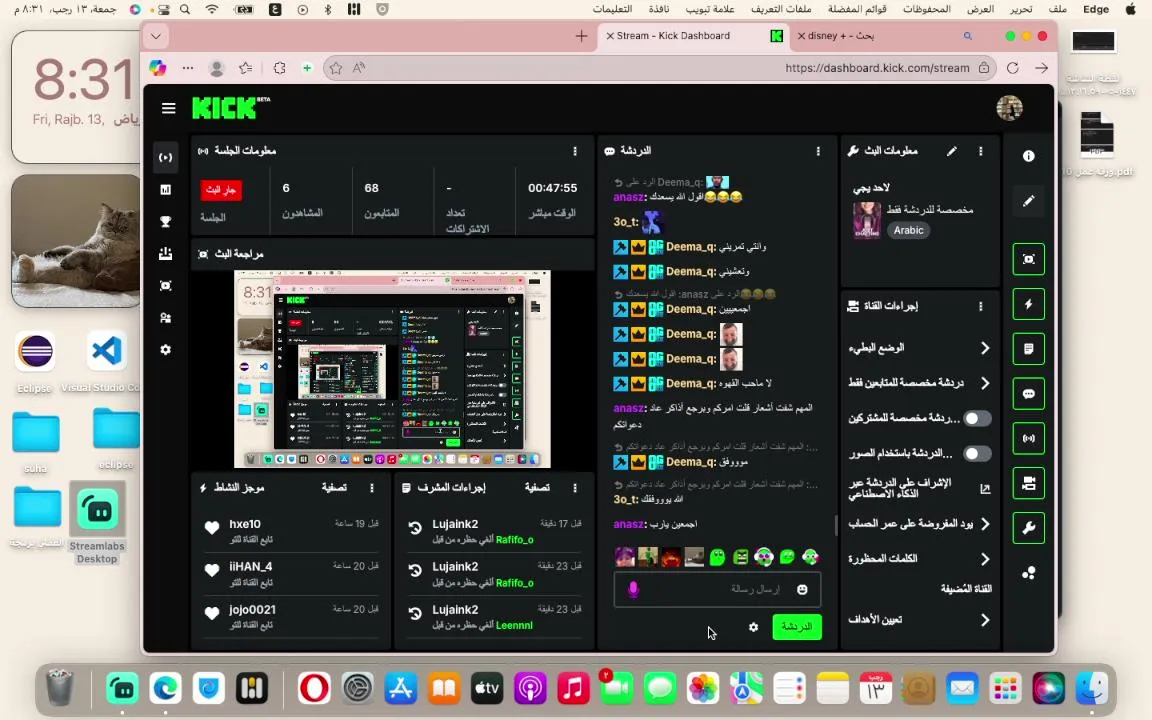1152x720 pixels.
Task: Open the community users icon in the left sidebar
Action: 165,318
